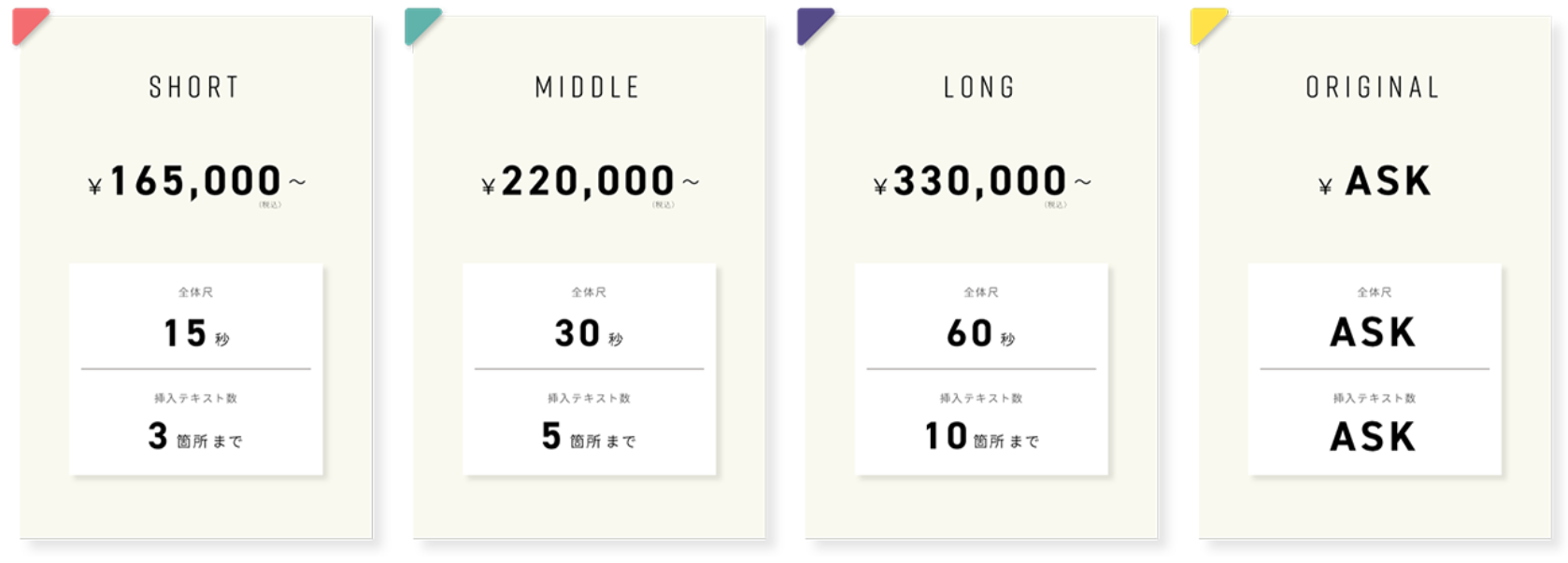Click the 30秒 duration in MIDDLE plan
This screenshot has width=1568, height=563.
point(589,334)
